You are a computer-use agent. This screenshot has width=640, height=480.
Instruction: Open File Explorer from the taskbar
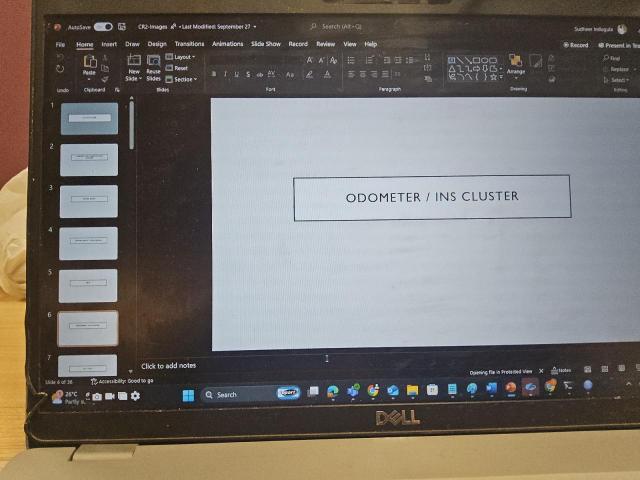pos(412,390)
